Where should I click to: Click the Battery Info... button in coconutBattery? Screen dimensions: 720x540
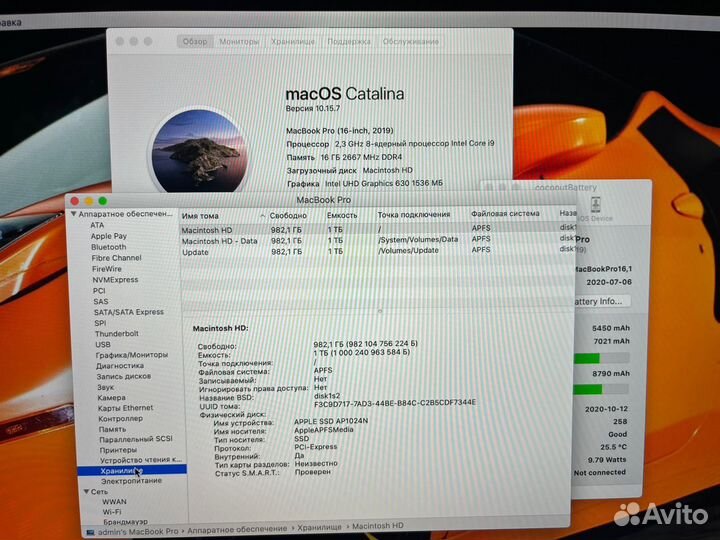coord(602,302)
